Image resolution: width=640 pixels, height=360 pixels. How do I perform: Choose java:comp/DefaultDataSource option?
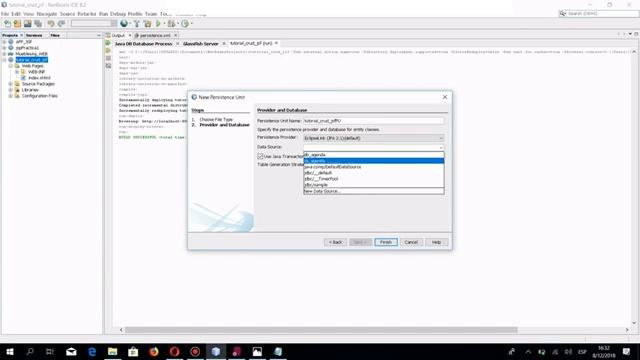click(373, 167)
